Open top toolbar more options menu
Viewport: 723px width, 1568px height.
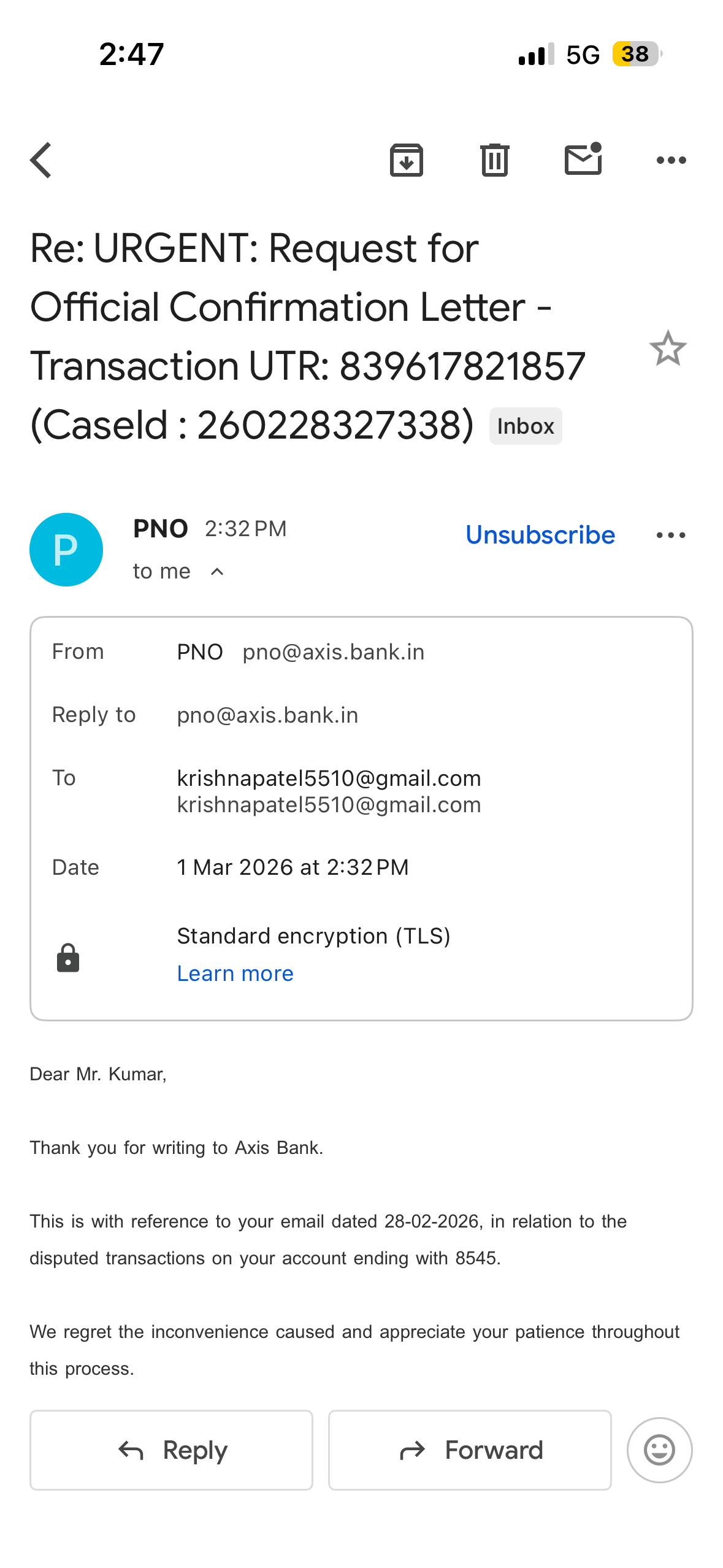tap(671, 161)
